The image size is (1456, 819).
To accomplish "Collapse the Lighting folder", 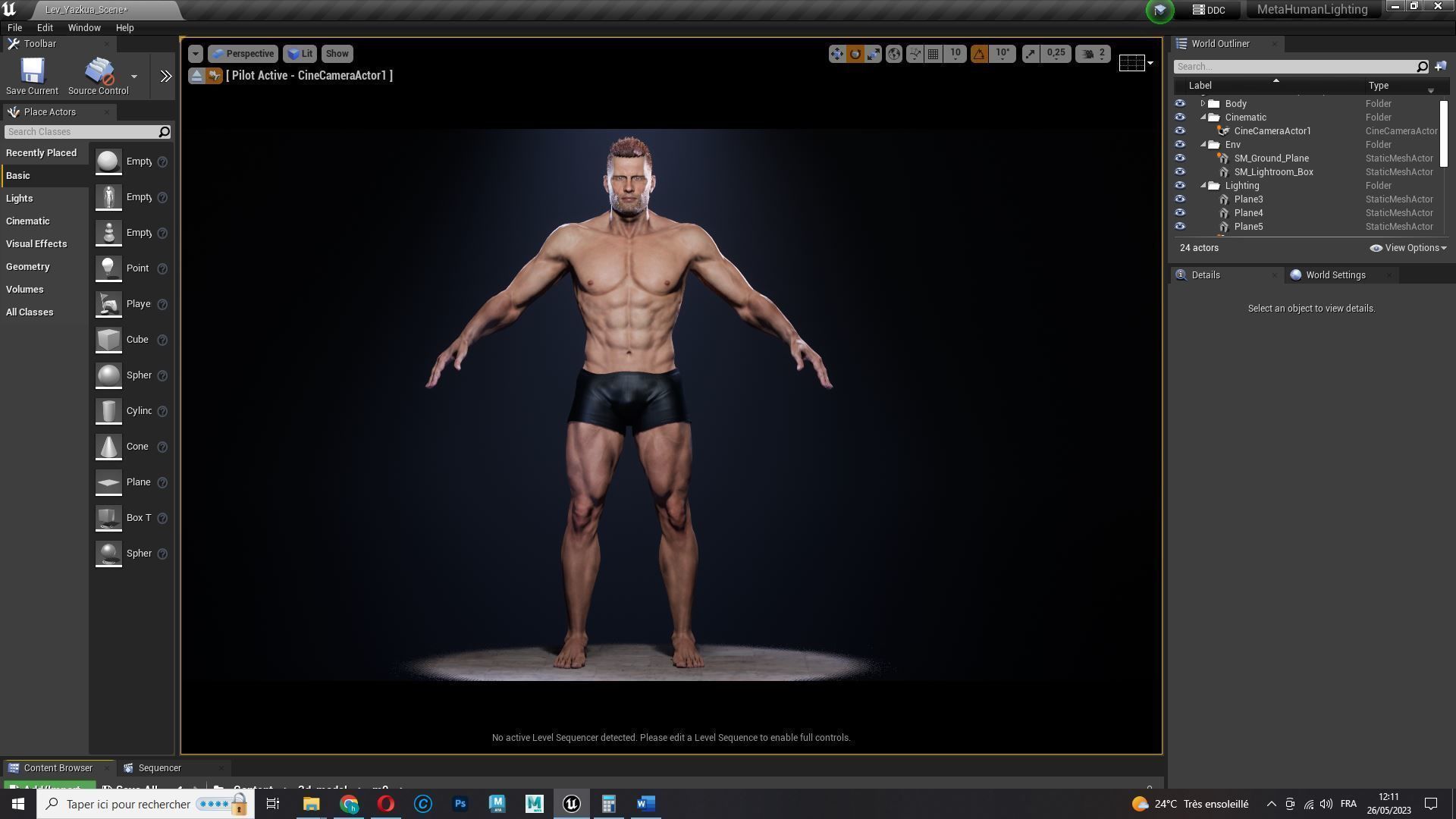I will 1203,186.
